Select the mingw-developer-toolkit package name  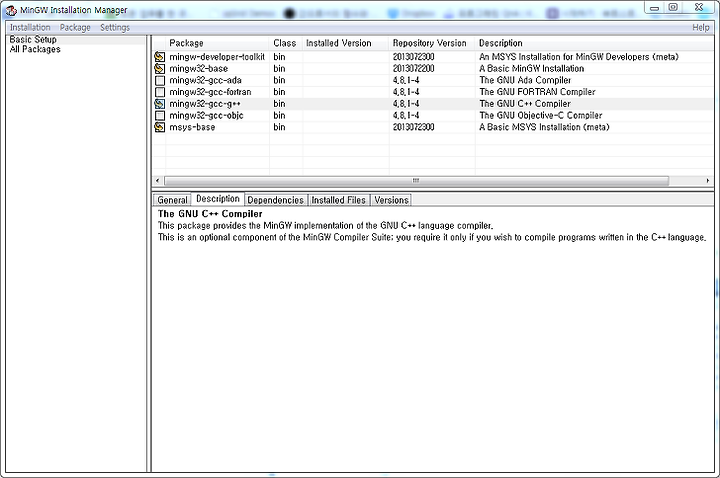pyautogui.click(x=217, y=57)
